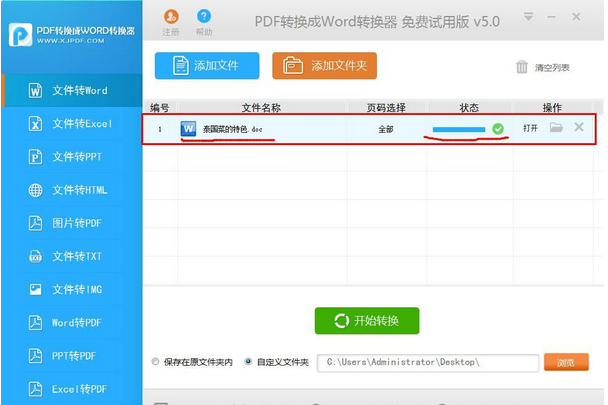Remove row 1 with X icon

[x=579, y=127]
